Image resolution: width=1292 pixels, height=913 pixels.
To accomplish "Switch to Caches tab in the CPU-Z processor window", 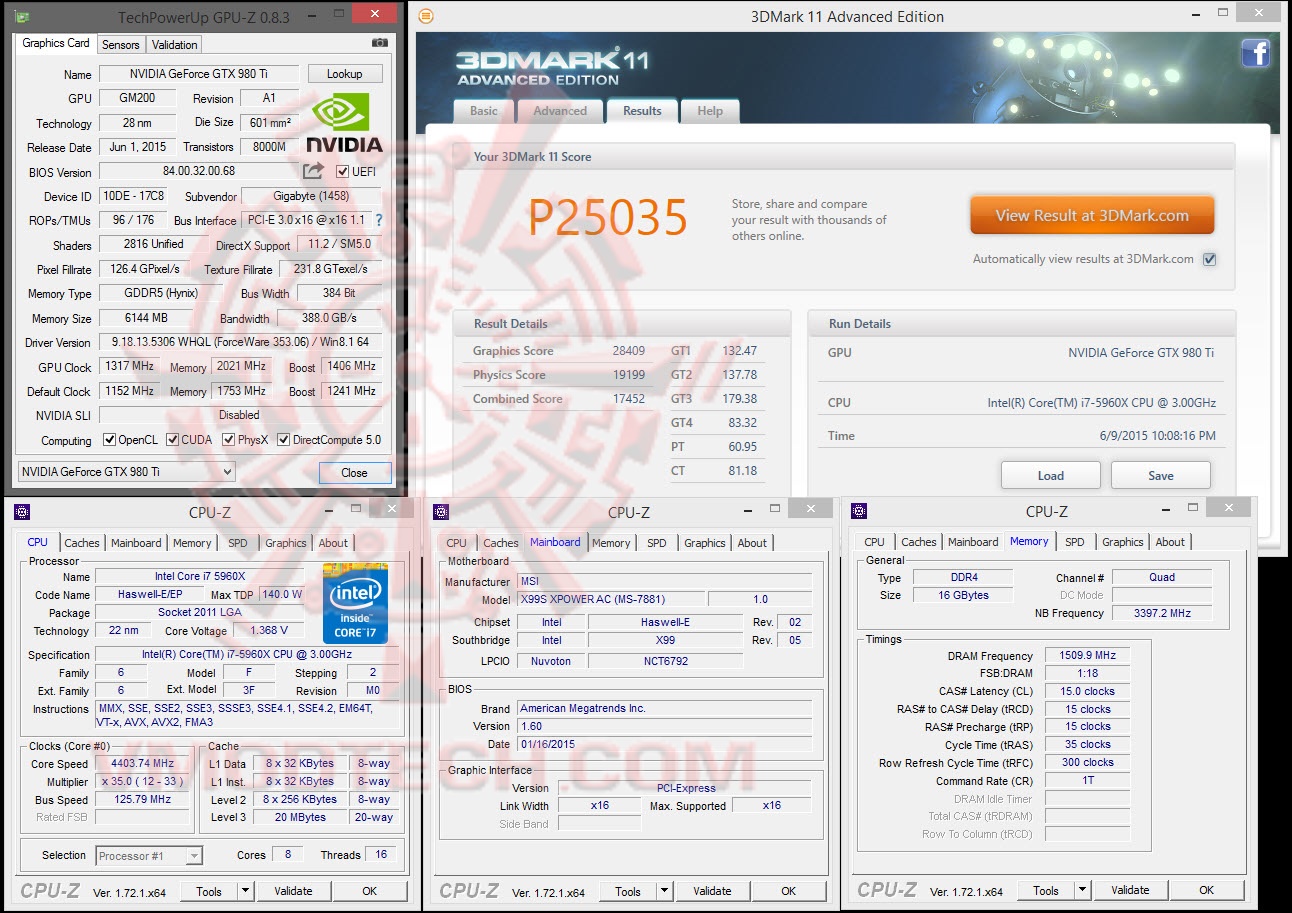I will [x=82, y=543].
